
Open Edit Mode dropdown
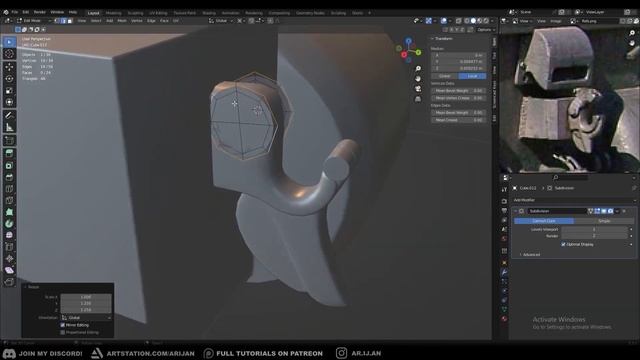click(34, 20)
